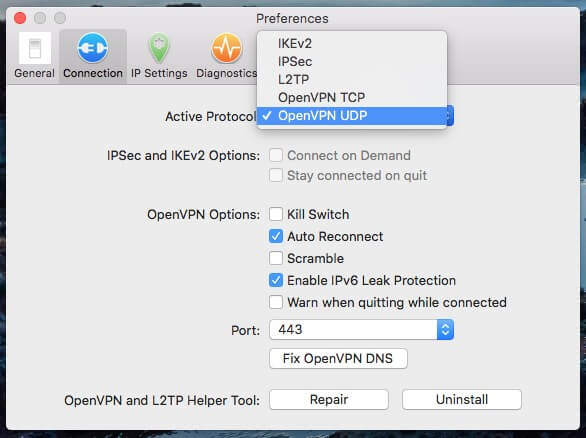Click the Uninstall helper tool button
The image size is (586, 438).
tap(462, 400)
